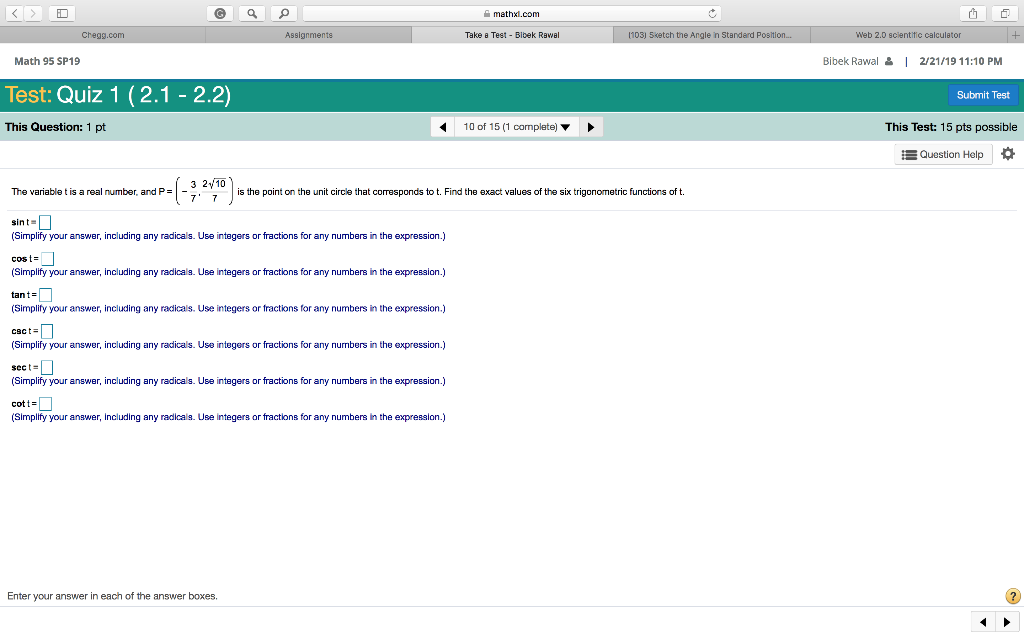Click the Bibek Rawal user name
The width and height of the screenshot is (1024, 640).
coord(850,61)
